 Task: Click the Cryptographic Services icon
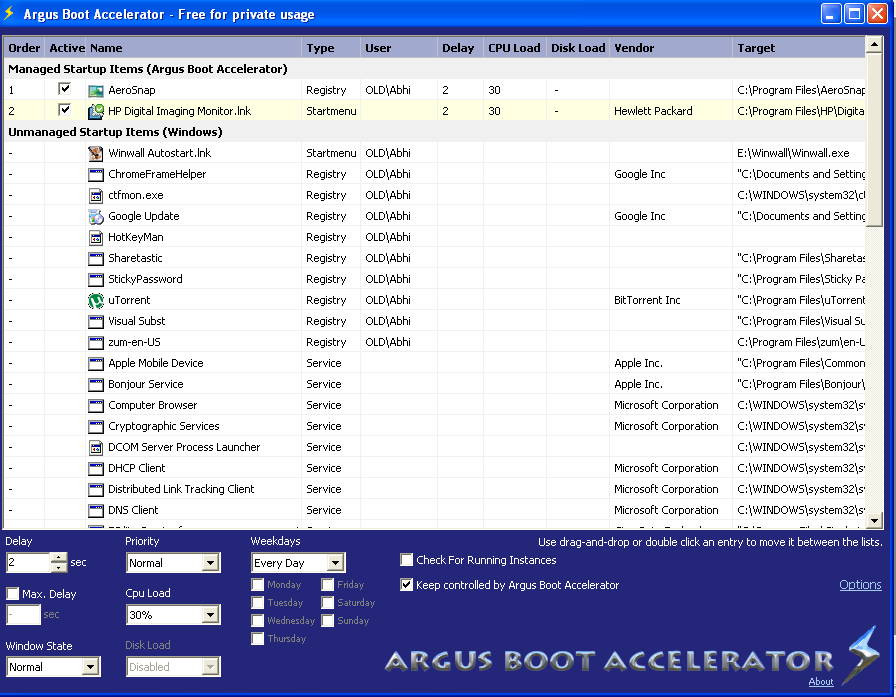(x=96, y=426)
